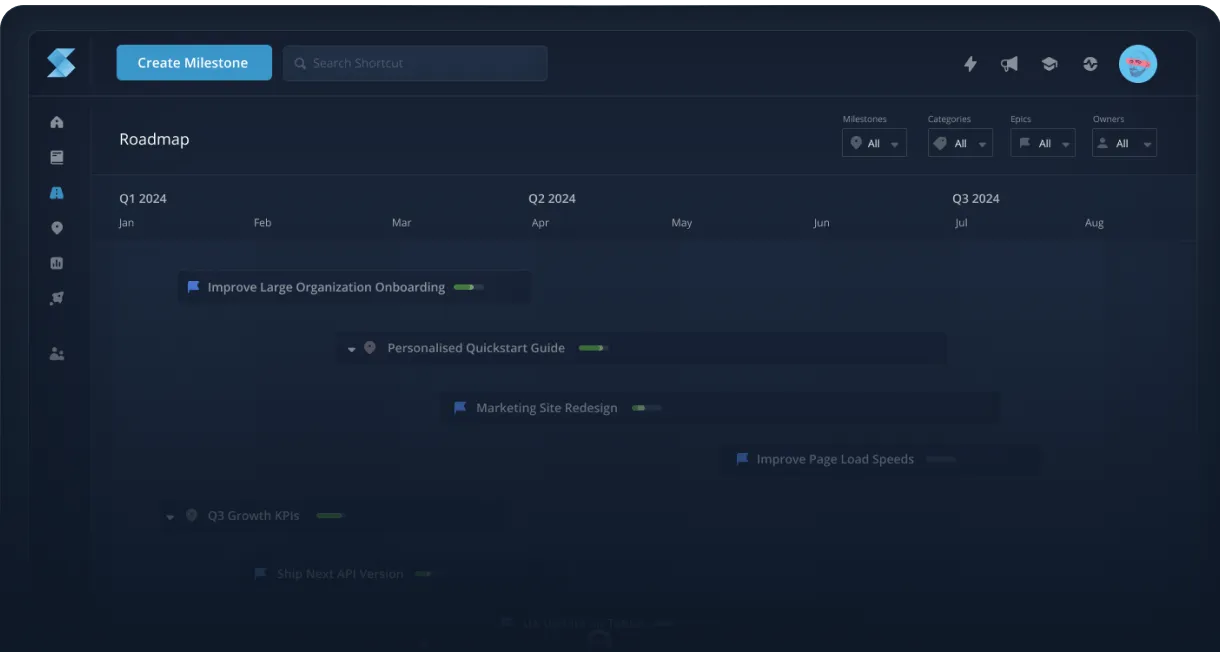Click the lightning quick-actions icon in the header
1220x652 pixels.
(970, 63)
